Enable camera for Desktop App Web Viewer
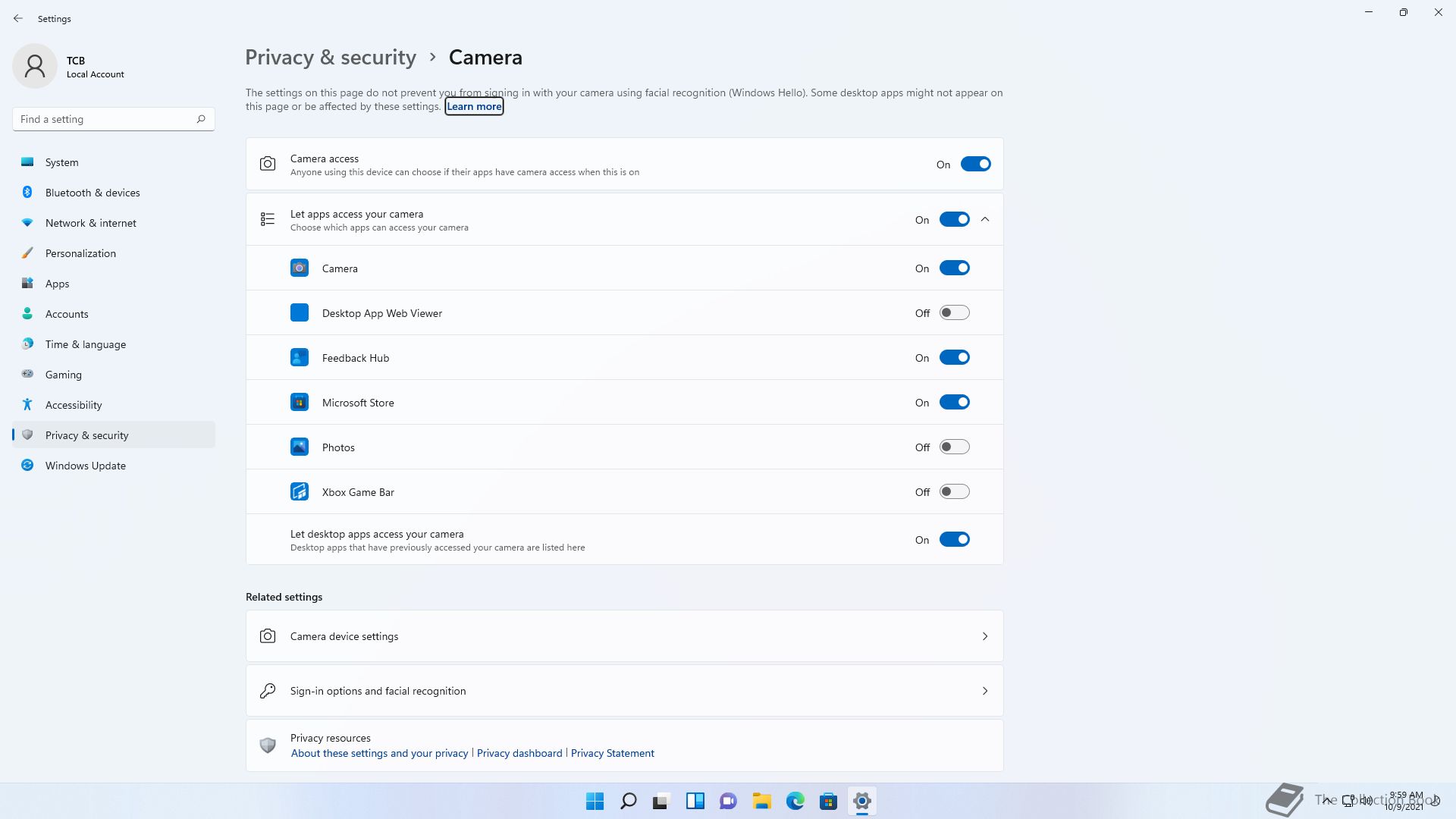 954,313
